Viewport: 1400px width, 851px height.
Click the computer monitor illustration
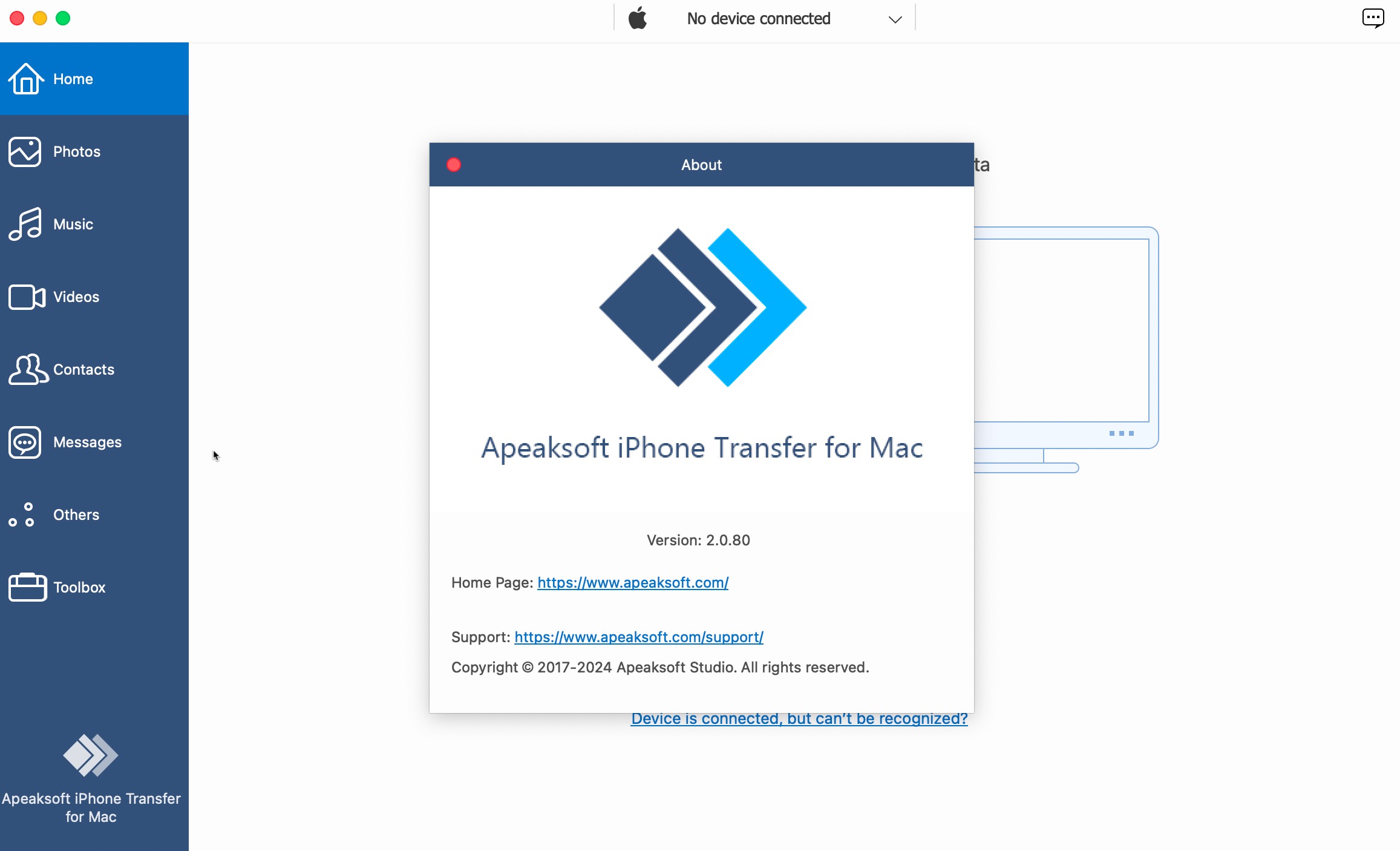[1066, 350]
